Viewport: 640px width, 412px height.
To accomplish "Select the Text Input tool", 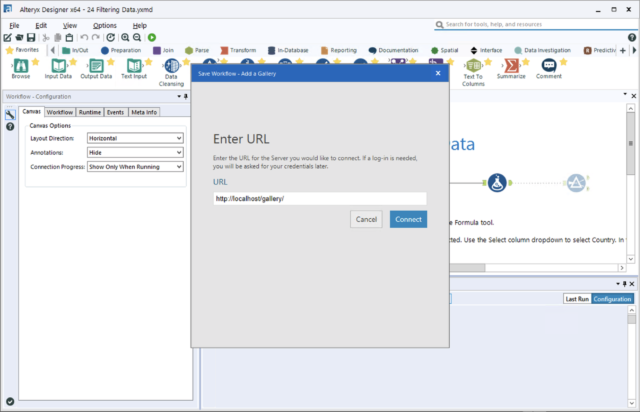I will 134,69.
